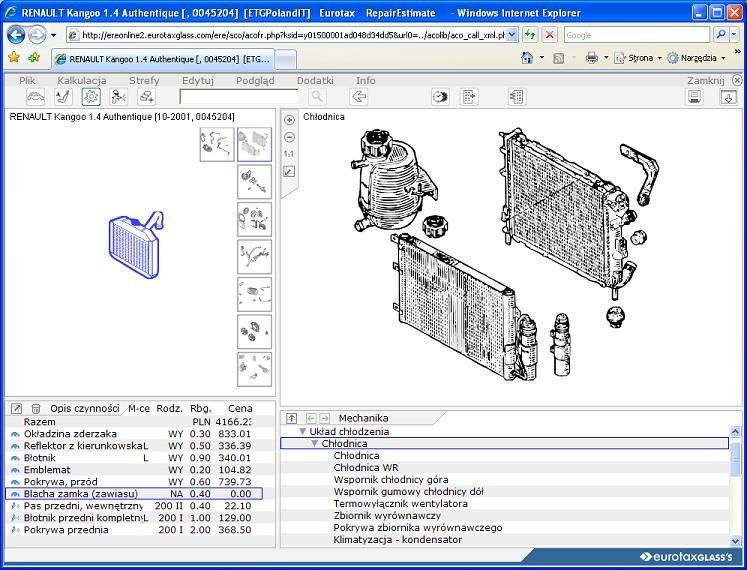Viewport: 747px width, 570px height.
Task: Open the Info menu
Action: click(x=366, y=81)
